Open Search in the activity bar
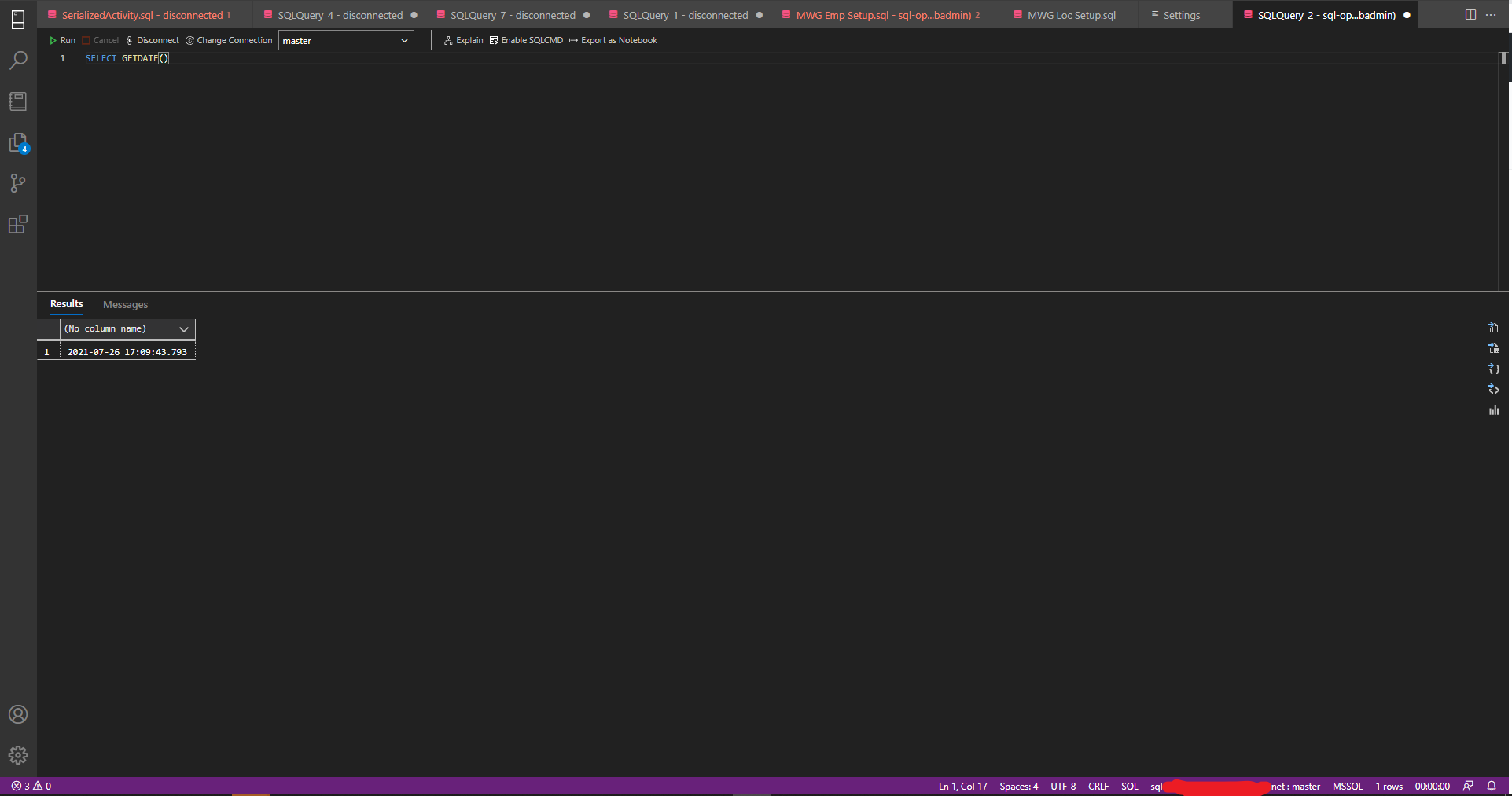1512x796 pixels. click(x=17, y=59)
